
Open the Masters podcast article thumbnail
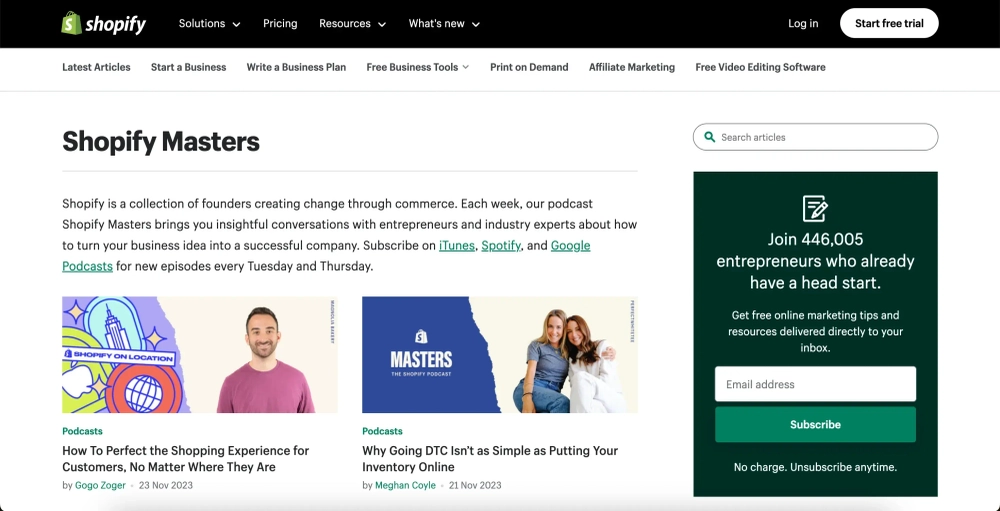point(500,355)
